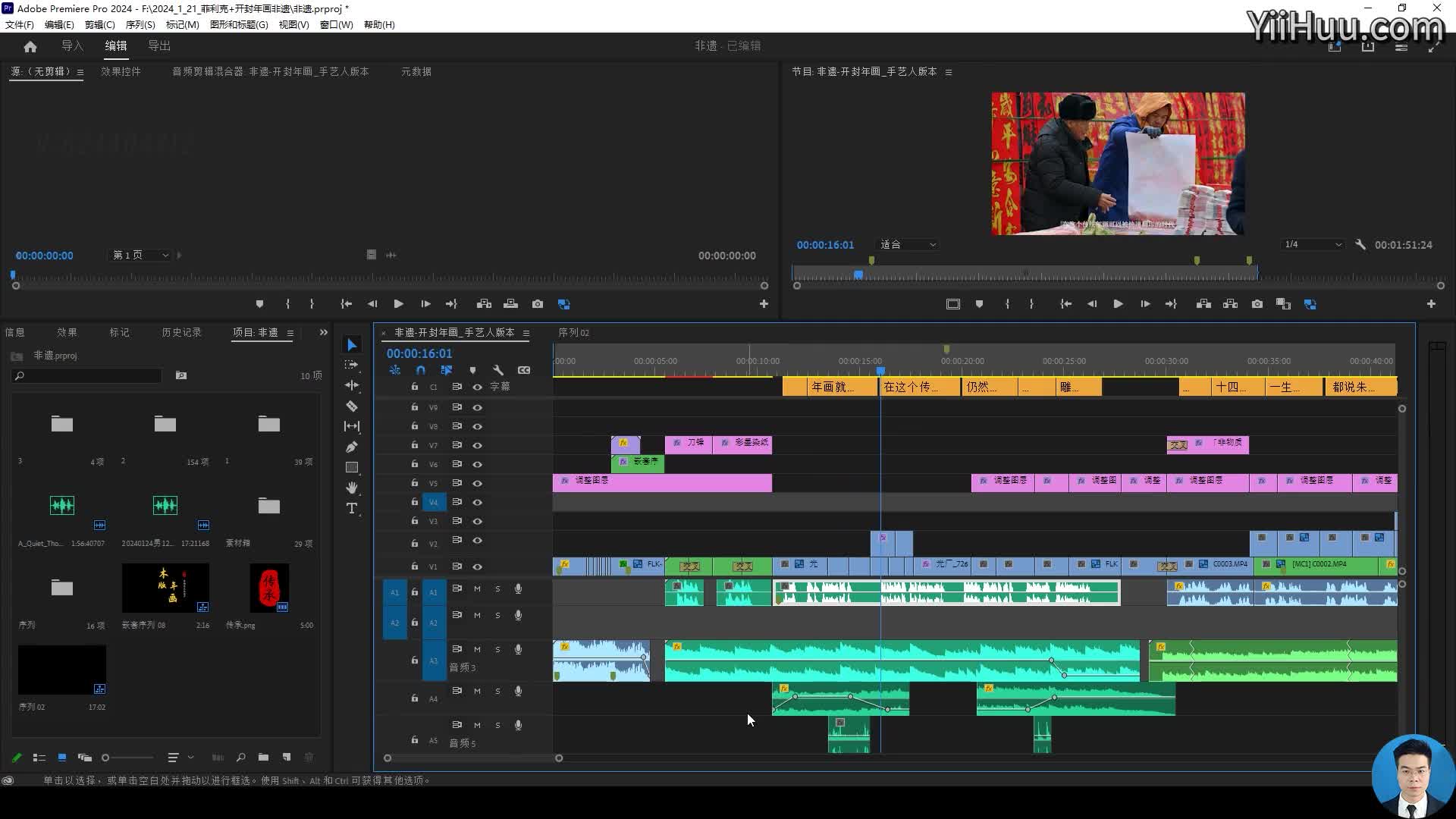Export frame from program monitor camera icon

(1257, 304)
